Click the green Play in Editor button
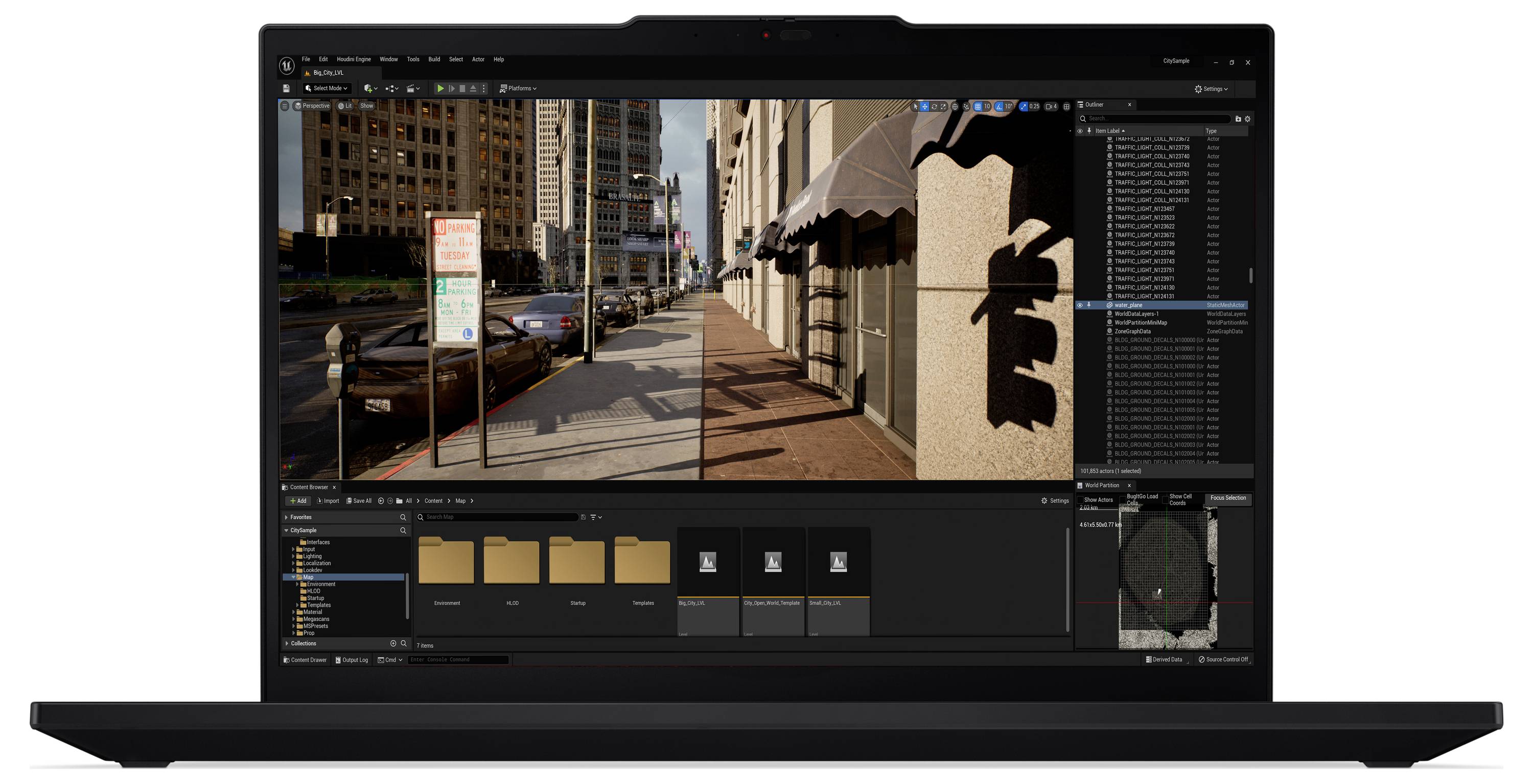The width and height of the screenshot is (1533, 784). pos(440,89)
